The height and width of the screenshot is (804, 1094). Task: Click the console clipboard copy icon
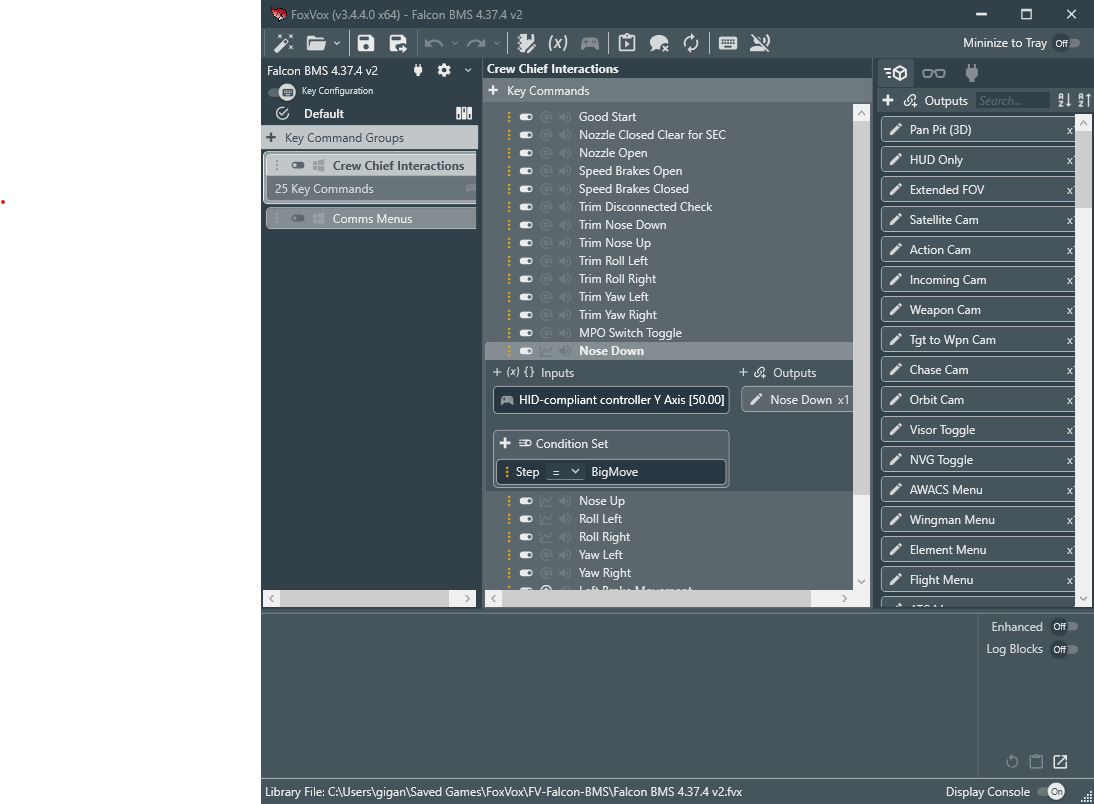1037,761
